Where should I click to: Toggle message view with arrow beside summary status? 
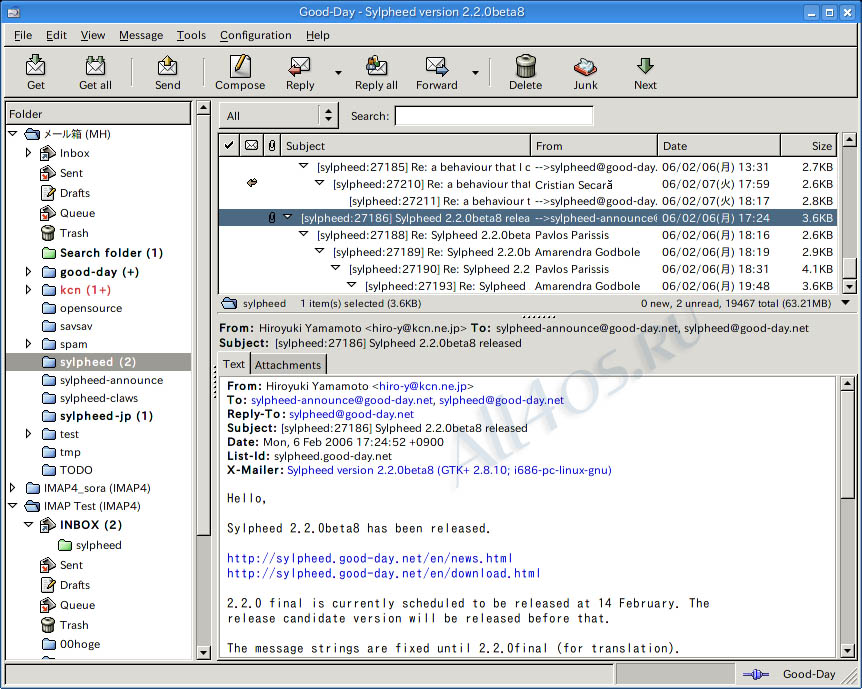pyautogui.click(x=847, y=302)
